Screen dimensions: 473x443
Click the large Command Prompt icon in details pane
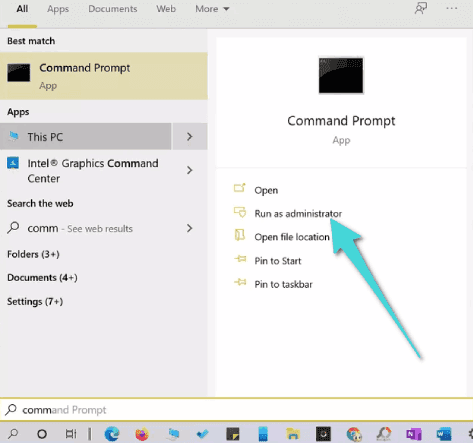(341, 75)
